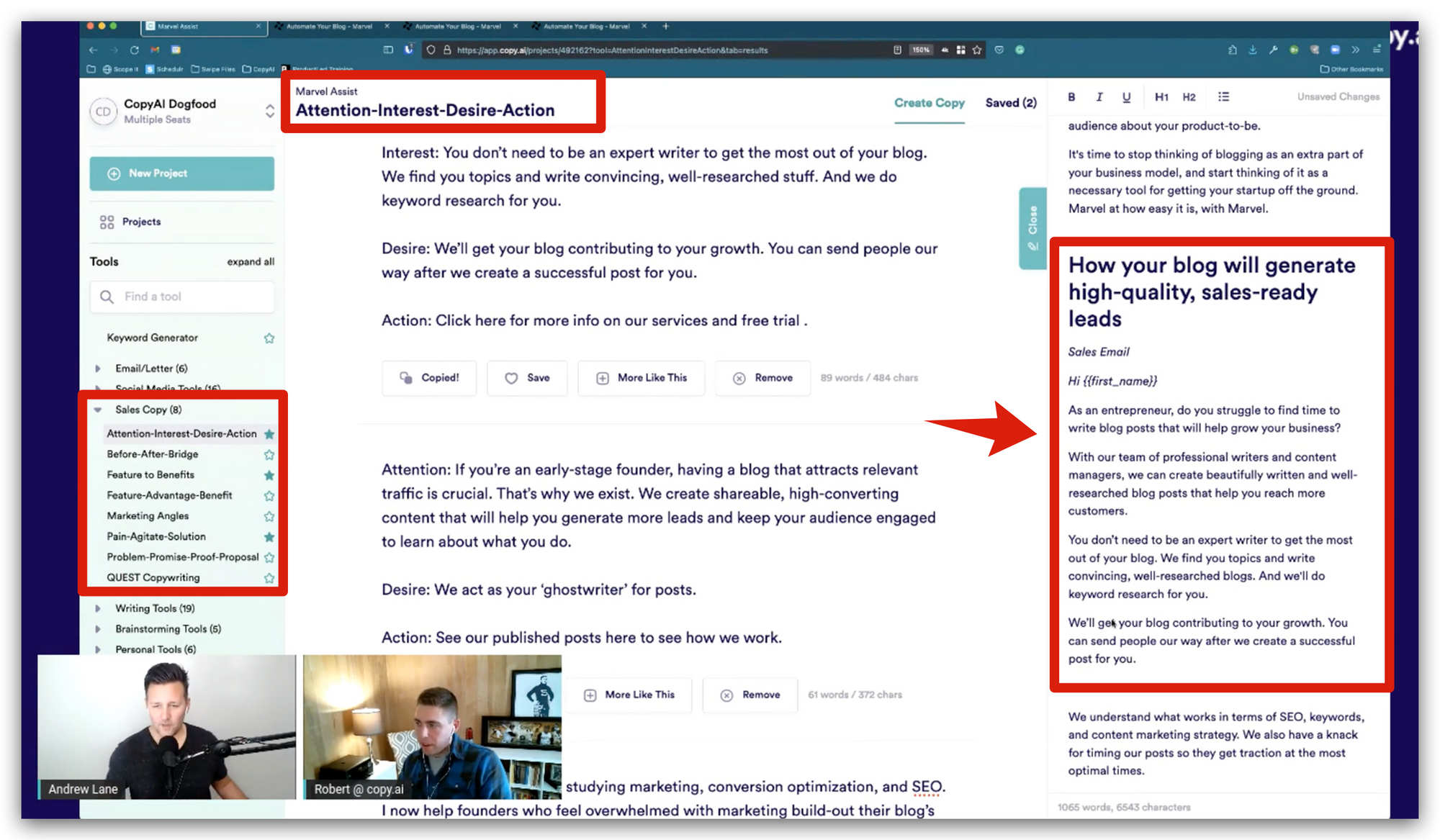Open the Scope It bookmark
This screenshot has height=840, width=1440.
[120, 69]
